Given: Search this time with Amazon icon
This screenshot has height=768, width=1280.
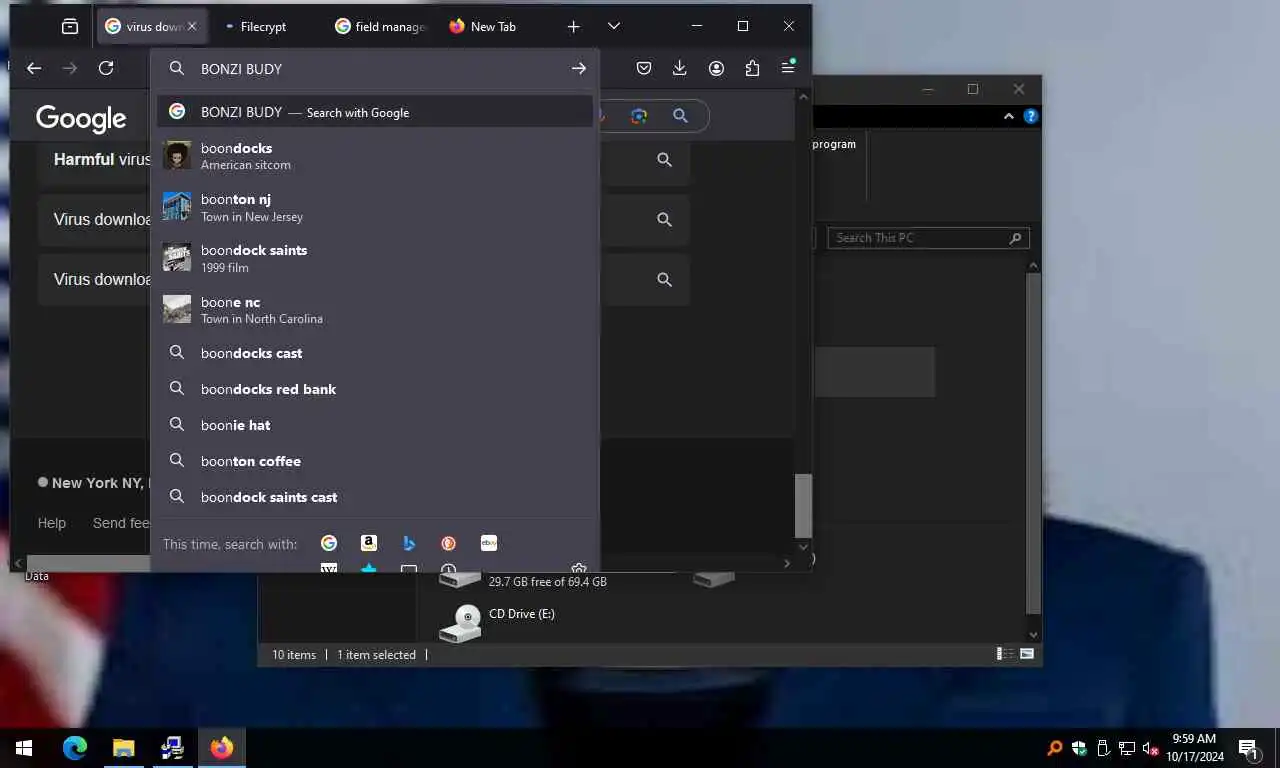Looking at the screenshot, I should tap(369, 543).
